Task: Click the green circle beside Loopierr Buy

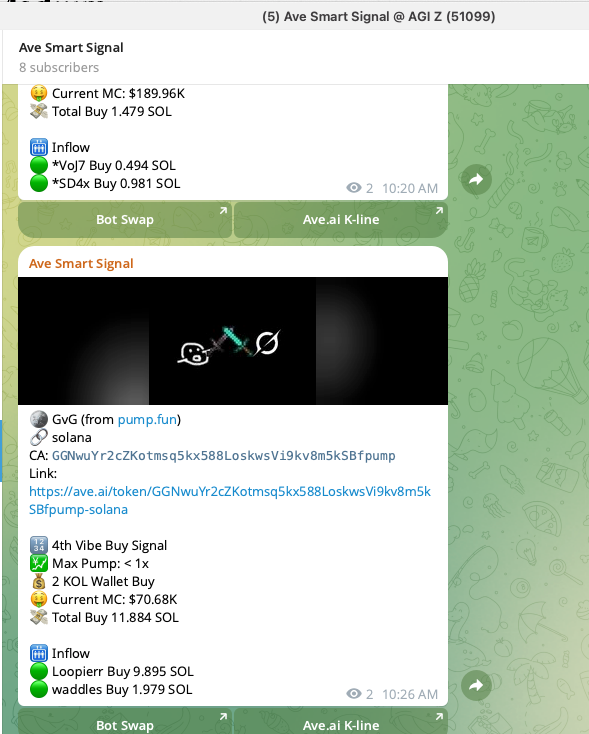Action: (39, 671)
